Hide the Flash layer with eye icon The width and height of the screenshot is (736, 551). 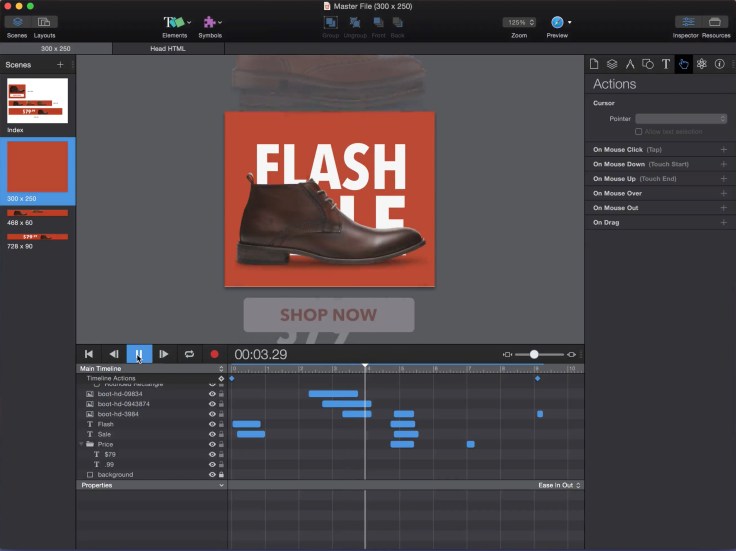coord(212,424)
